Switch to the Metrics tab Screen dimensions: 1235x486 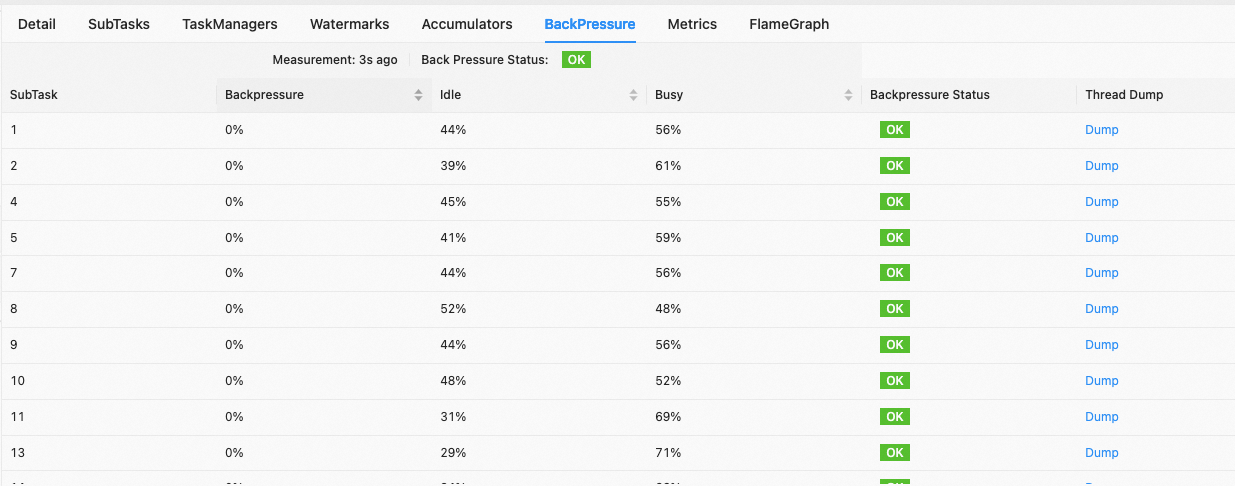tap(692, 24)
